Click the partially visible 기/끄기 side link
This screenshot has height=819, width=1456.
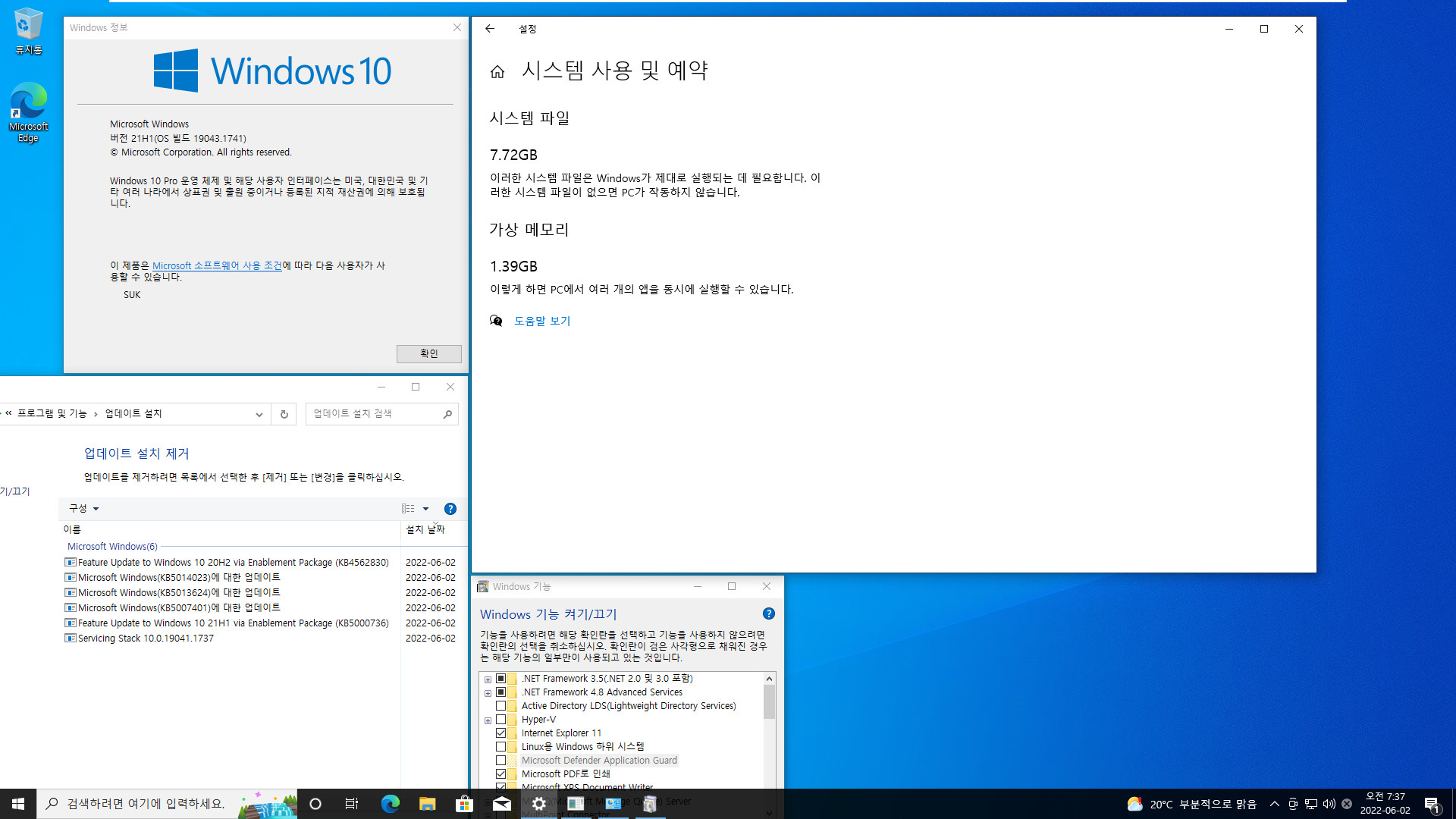(15, 491)
